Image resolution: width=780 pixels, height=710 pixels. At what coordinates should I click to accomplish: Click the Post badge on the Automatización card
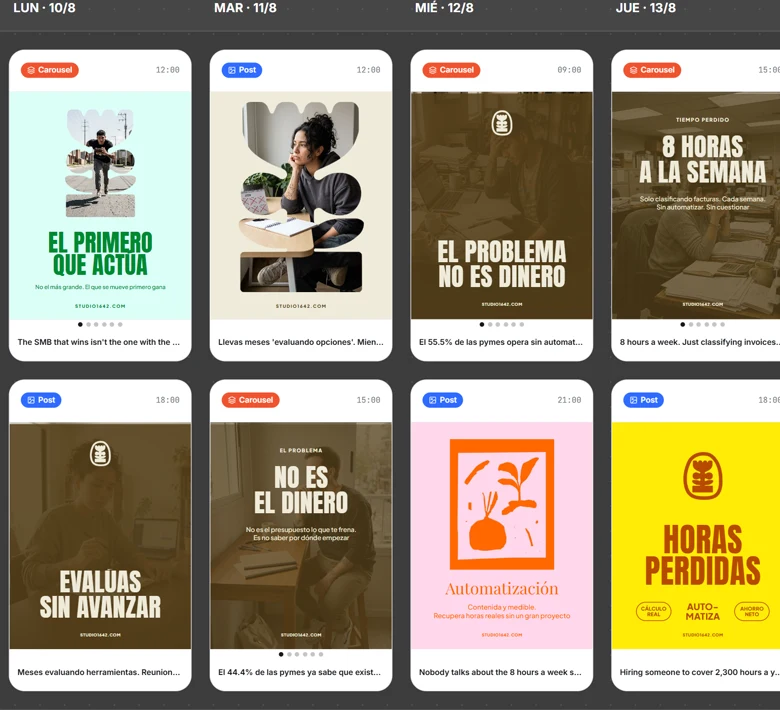coord(443,400)
